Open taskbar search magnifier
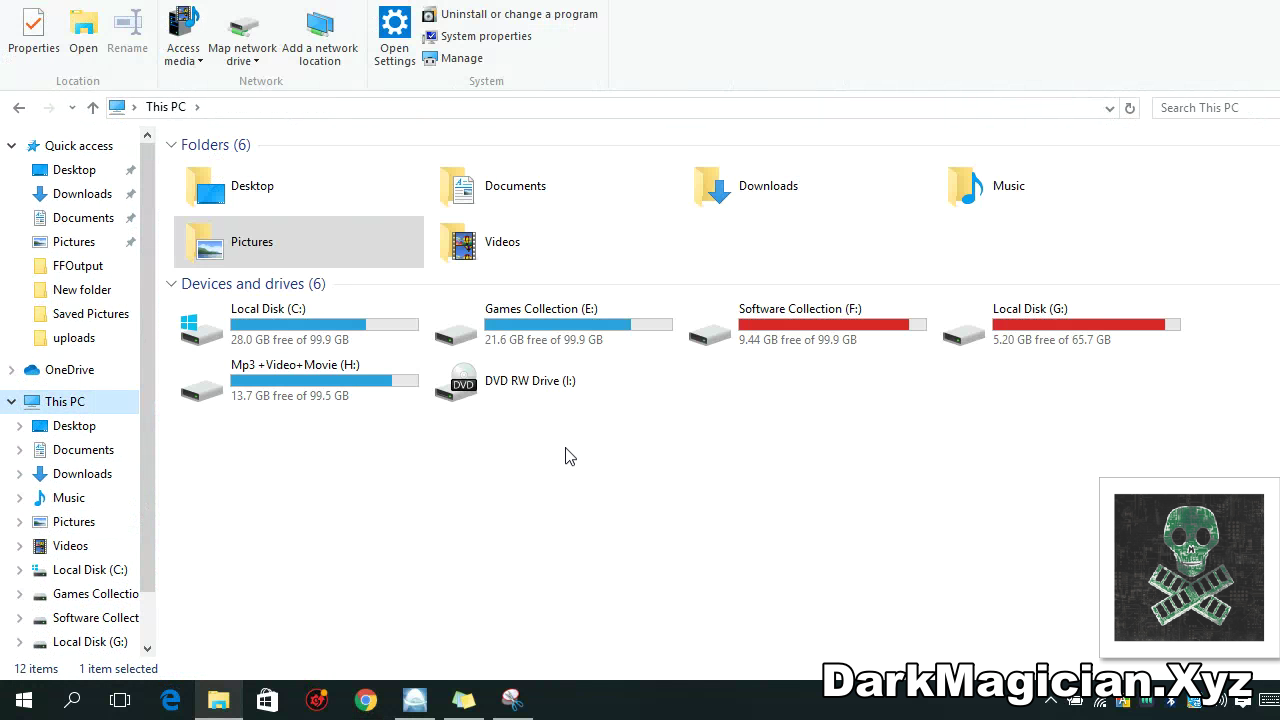Image resolution: width=1280 pixels, height=720 pixels. coord(72,700)
